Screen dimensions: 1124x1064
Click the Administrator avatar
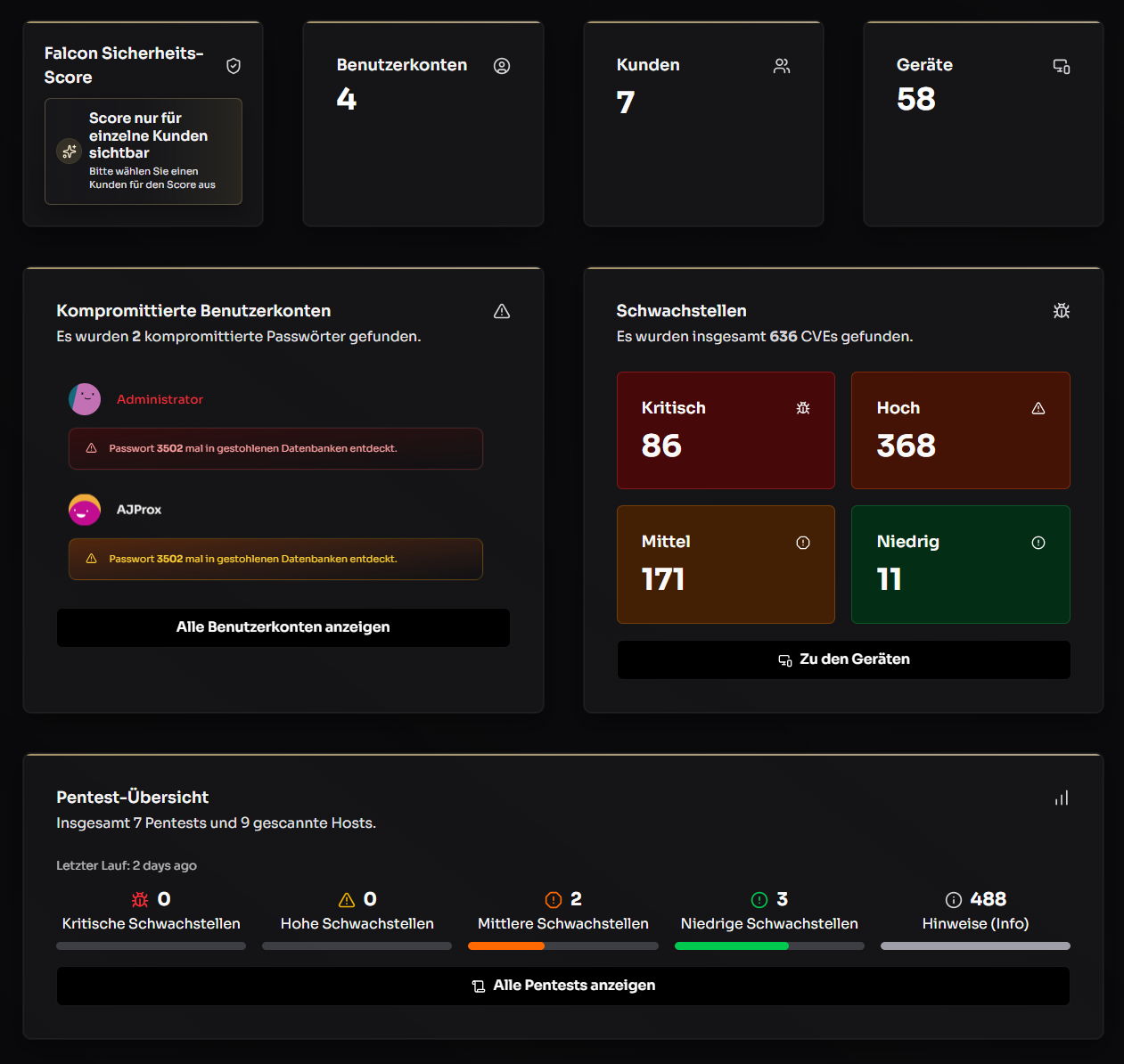pos(85,399)
